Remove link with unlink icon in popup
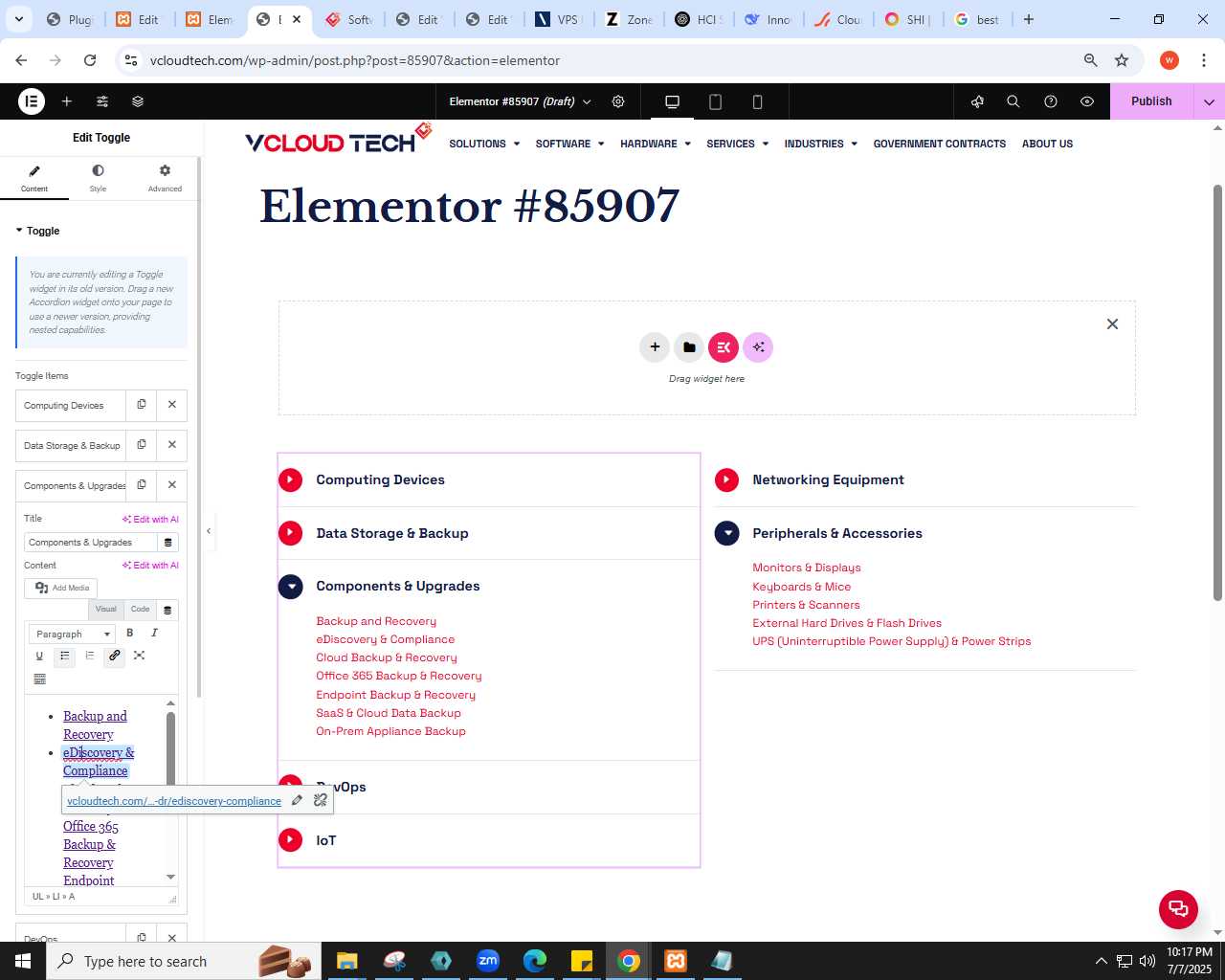 point(321,800)
